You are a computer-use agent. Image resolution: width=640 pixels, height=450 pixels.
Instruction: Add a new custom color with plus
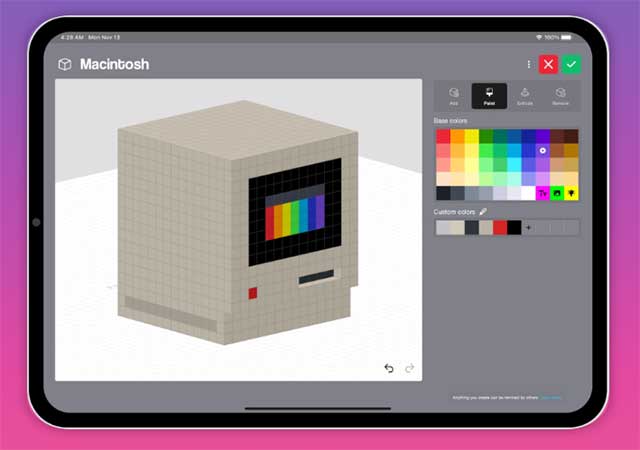point(528,227)
